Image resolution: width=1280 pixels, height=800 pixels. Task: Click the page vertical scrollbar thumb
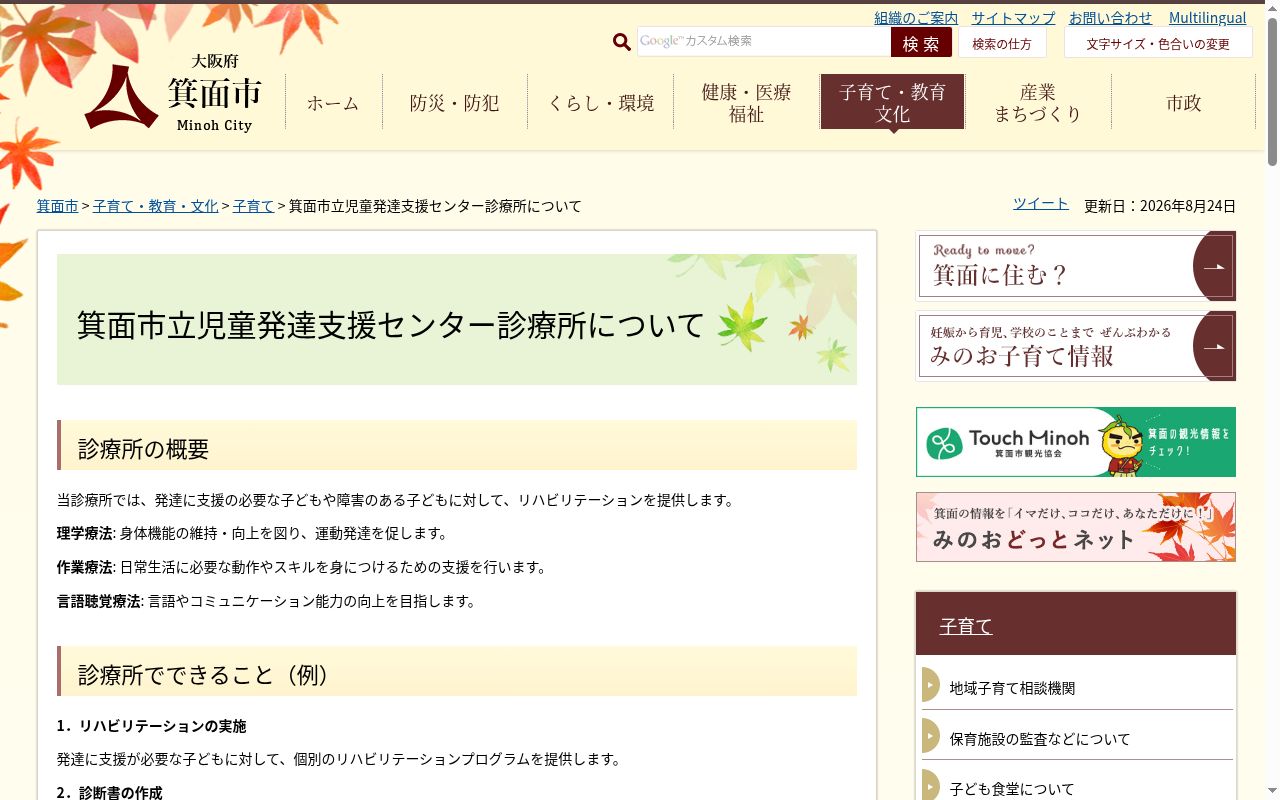pyautogui.click(x=1272, y=90)
